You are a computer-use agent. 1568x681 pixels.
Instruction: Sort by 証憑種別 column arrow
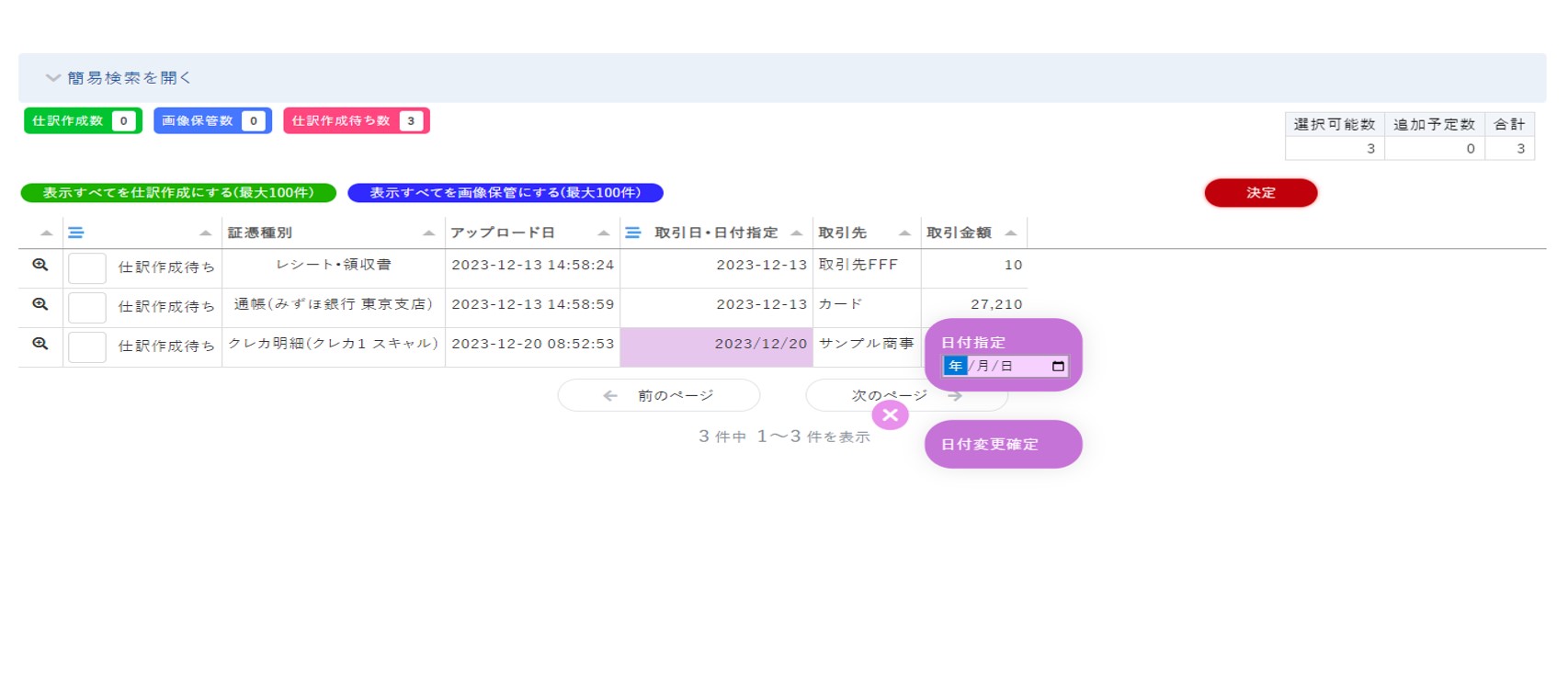point(428,233)
